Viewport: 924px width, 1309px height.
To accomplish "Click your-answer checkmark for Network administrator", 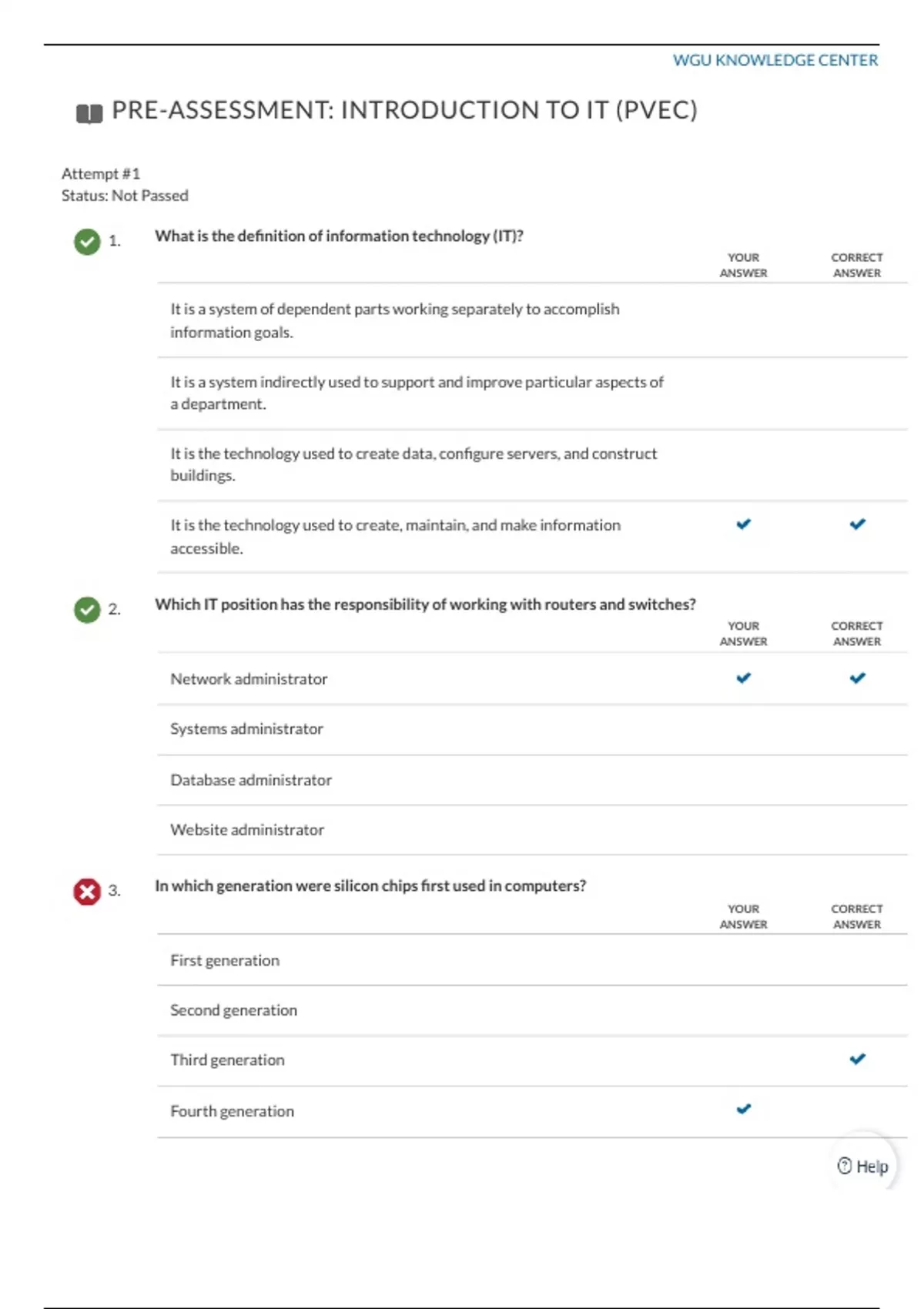I will pos(743,678).
